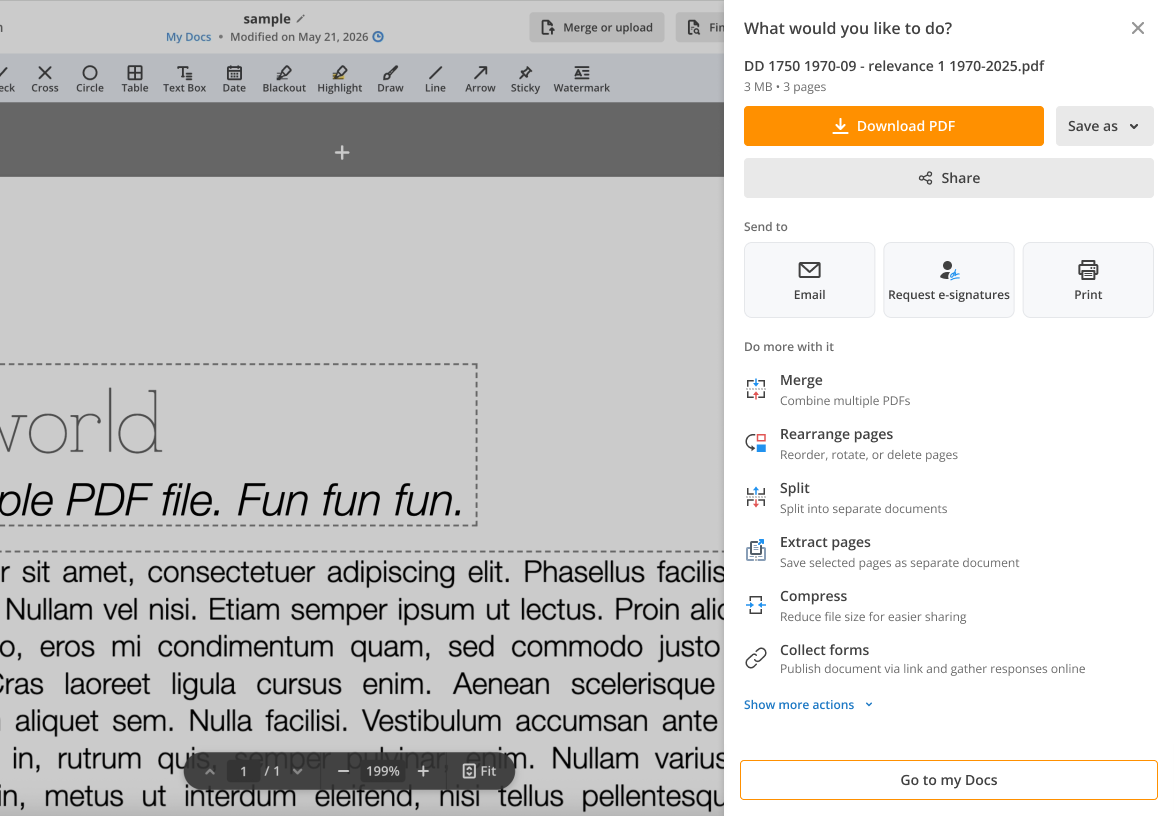Select the Line tool
This screenshot has height=816, width=1174.
(x=435, y=79)
